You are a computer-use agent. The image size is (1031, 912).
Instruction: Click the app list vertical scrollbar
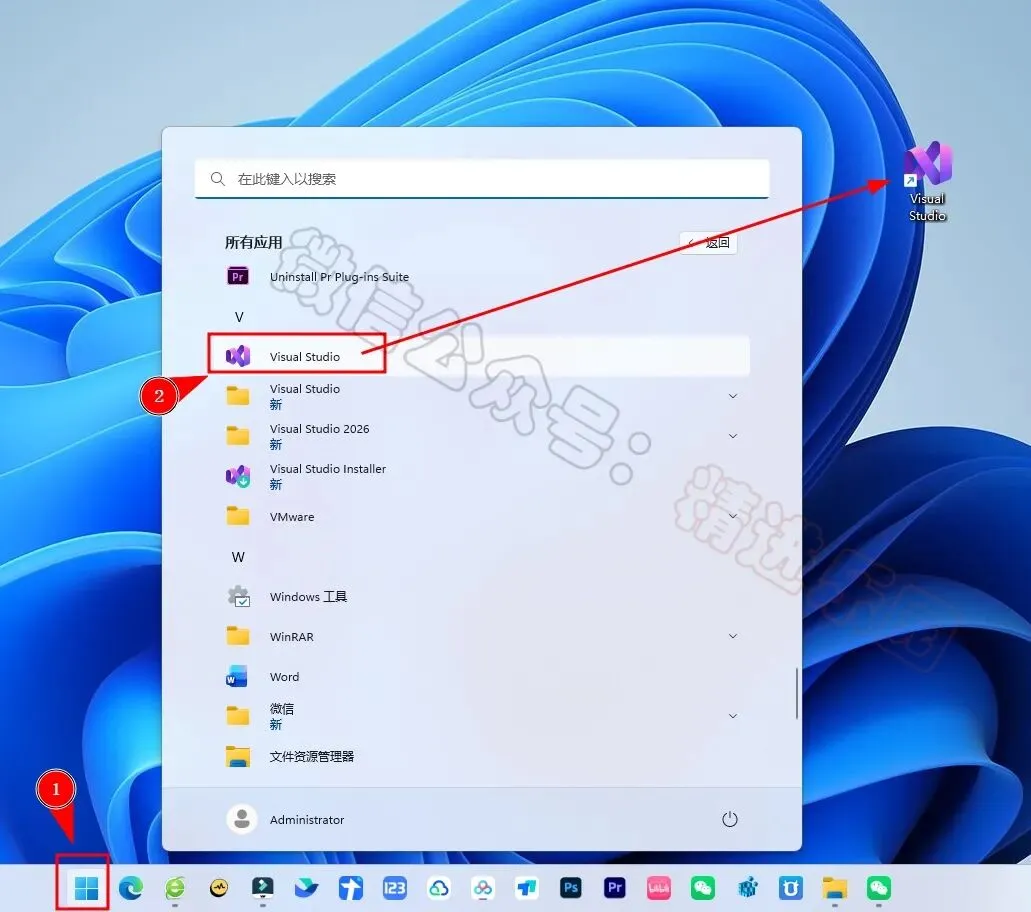(x=796, y=694)
